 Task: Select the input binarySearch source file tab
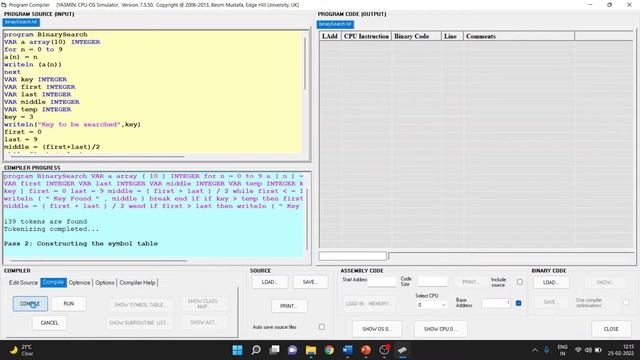[x=21, y=22]
